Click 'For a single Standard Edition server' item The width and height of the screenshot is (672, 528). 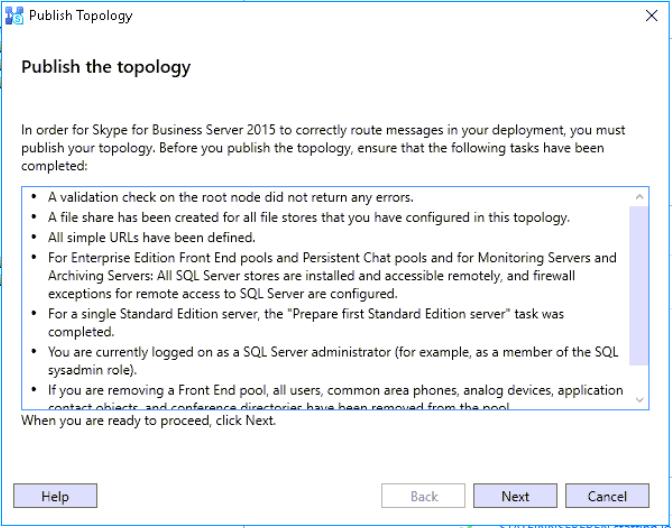(306, 322)
